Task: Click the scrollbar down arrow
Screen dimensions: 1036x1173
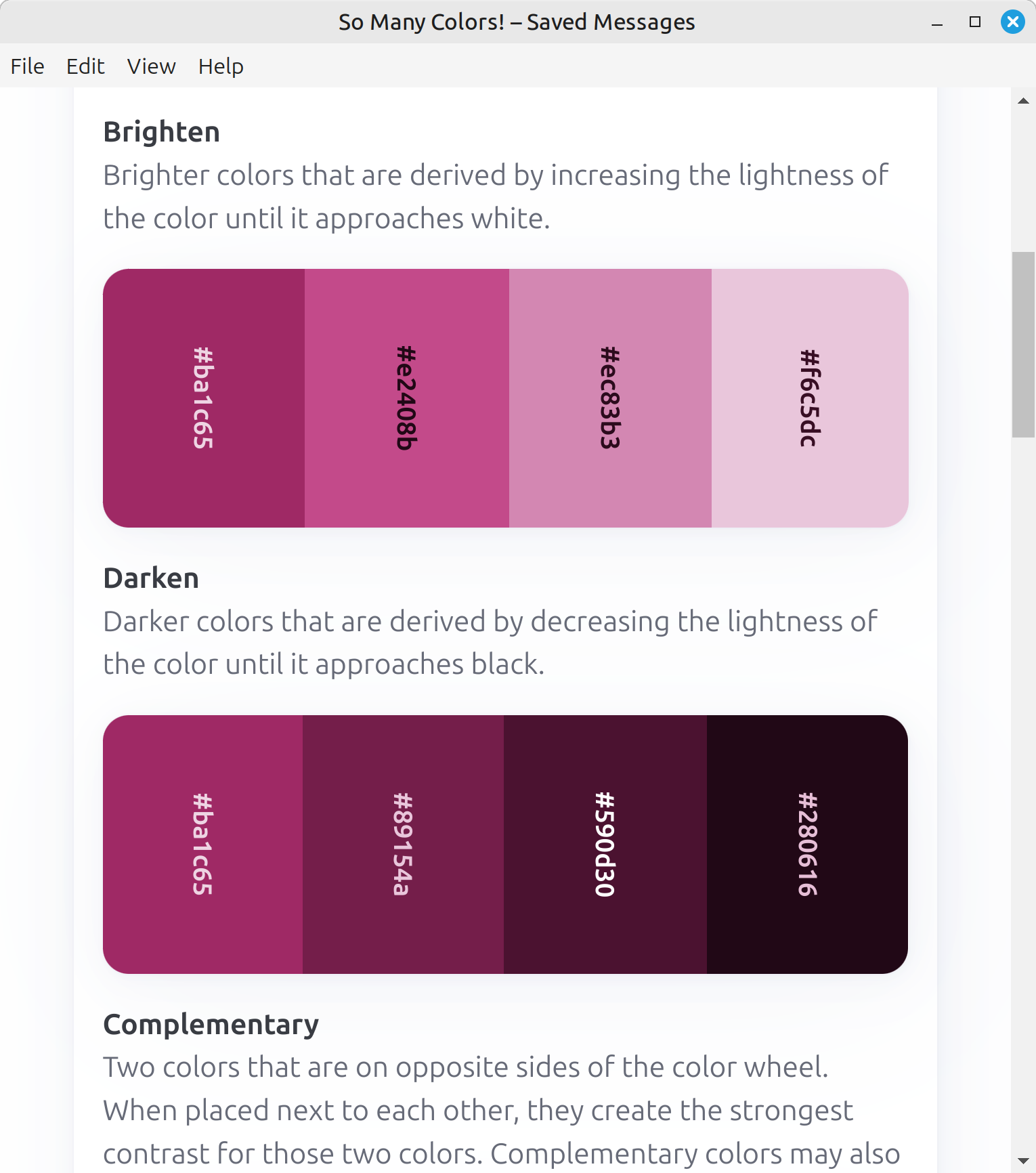Action: (x=1023, y=1161)
